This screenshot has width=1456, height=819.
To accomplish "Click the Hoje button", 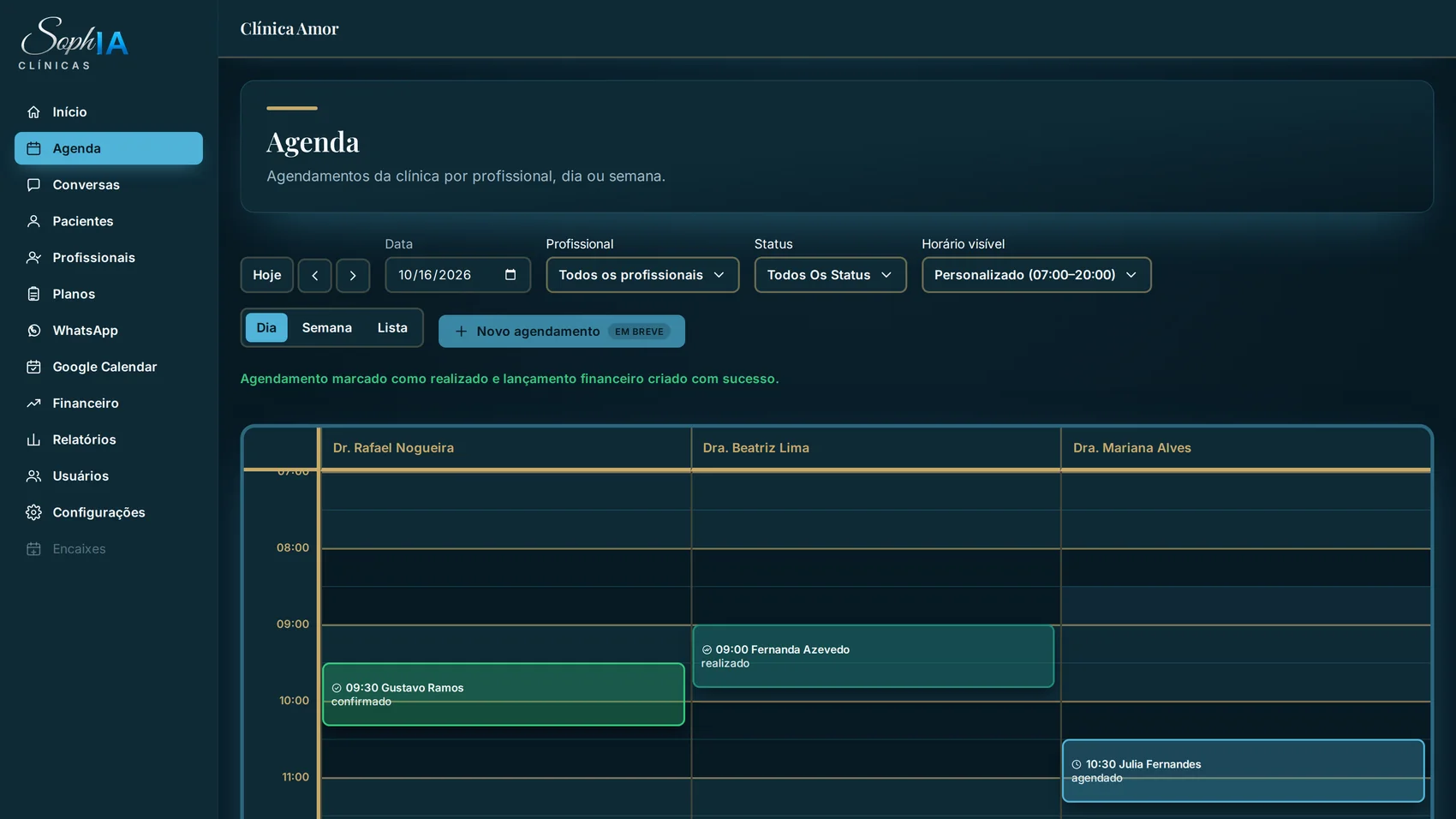I will 266,275.
